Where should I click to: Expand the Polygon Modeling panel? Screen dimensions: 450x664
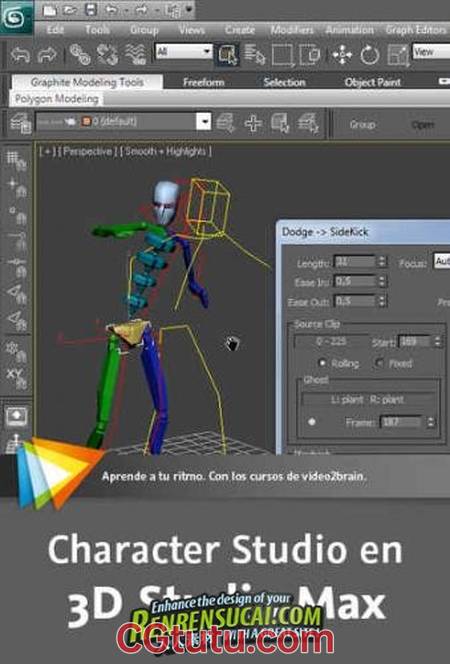[57, 99]
